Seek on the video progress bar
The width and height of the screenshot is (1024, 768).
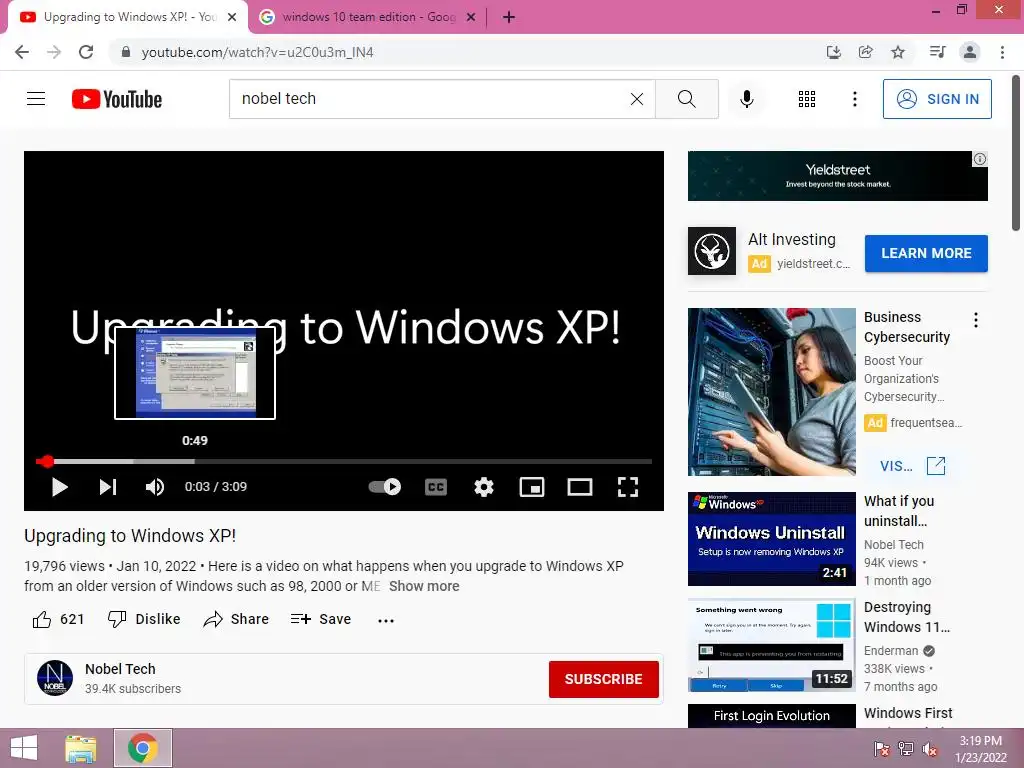344,461
